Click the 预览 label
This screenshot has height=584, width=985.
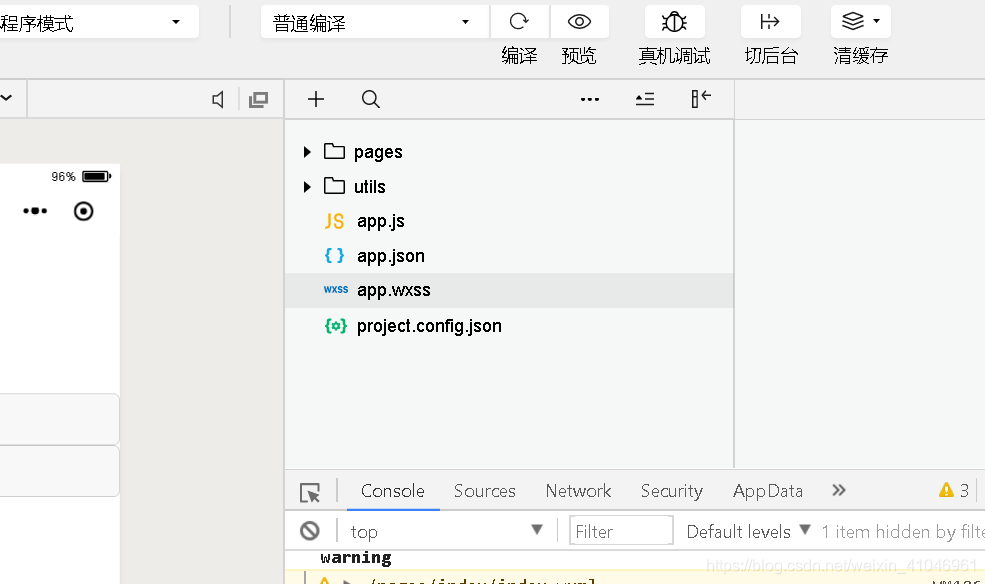579,56
